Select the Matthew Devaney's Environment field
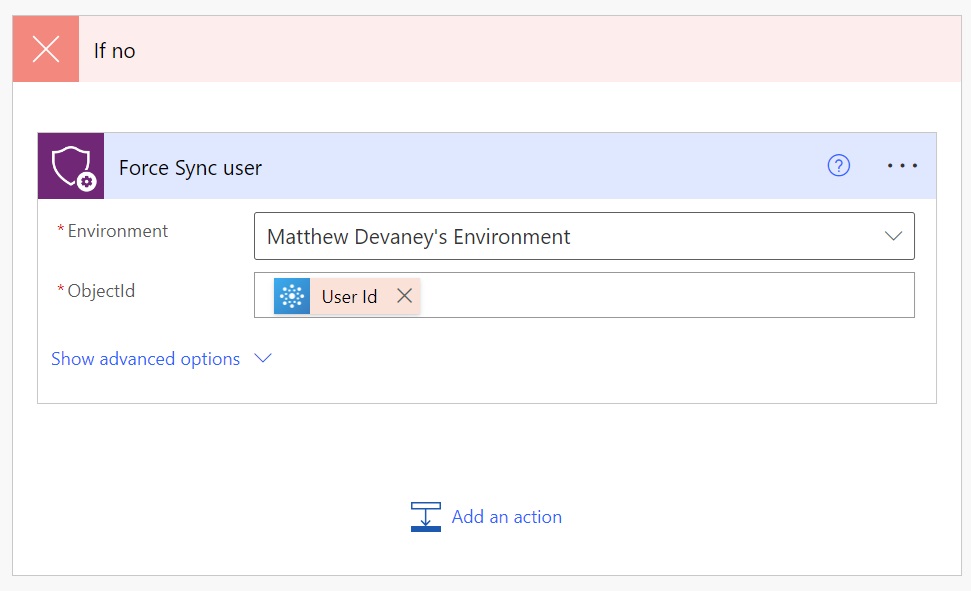 click(584, 236)
